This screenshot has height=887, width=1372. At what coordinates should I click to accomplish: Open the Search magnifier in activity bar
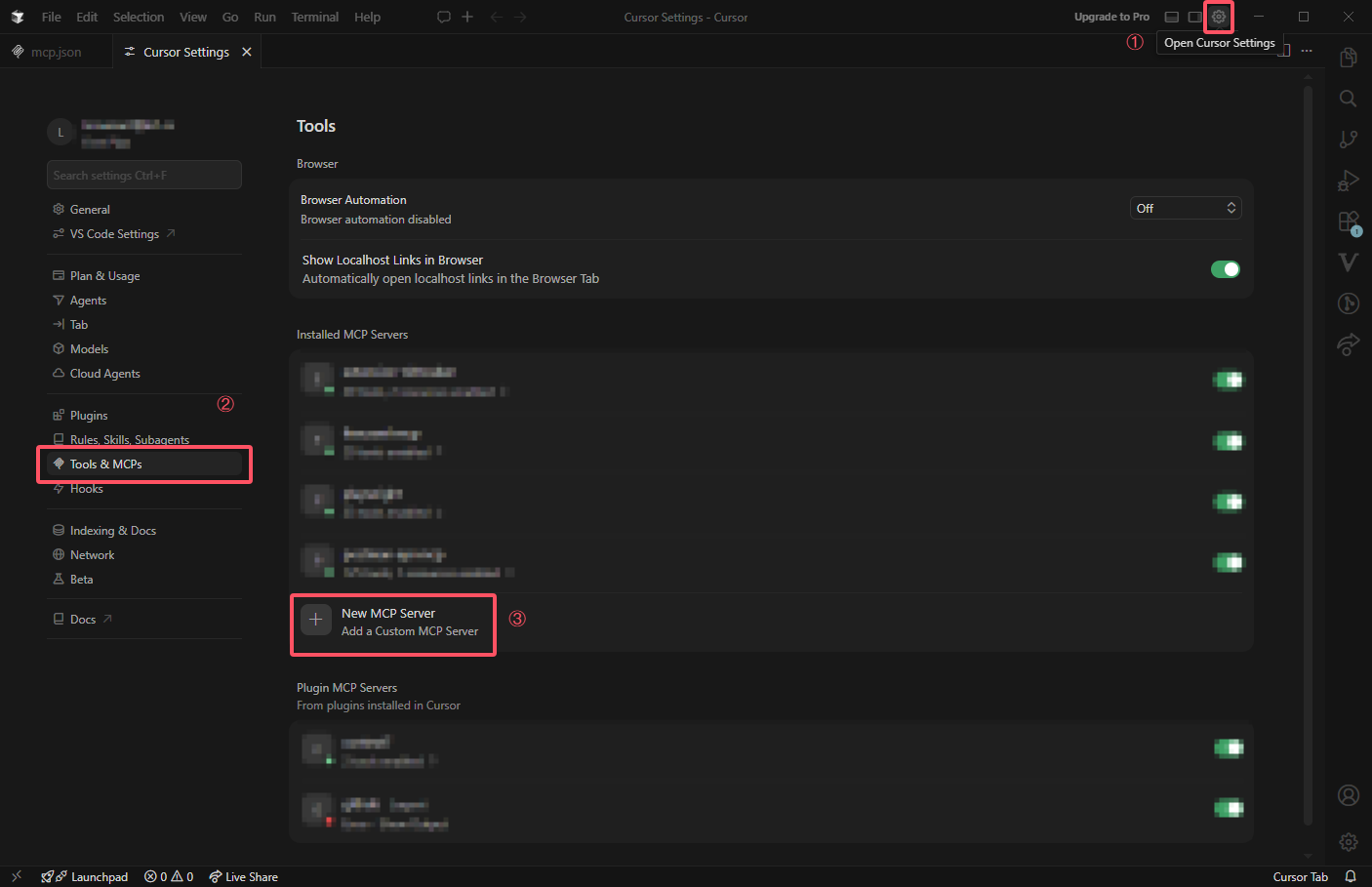(x=1349, y=99)
